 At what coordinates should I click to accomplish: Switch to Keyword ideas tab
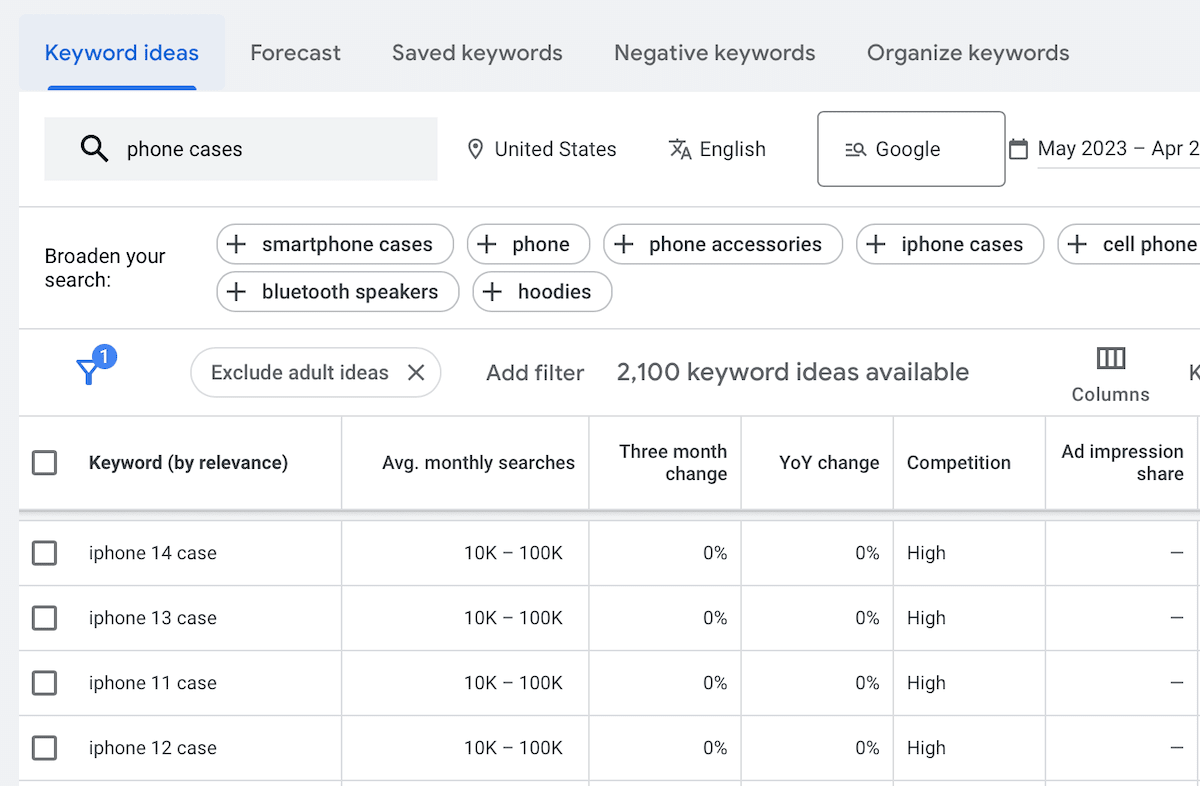point(122,53)
